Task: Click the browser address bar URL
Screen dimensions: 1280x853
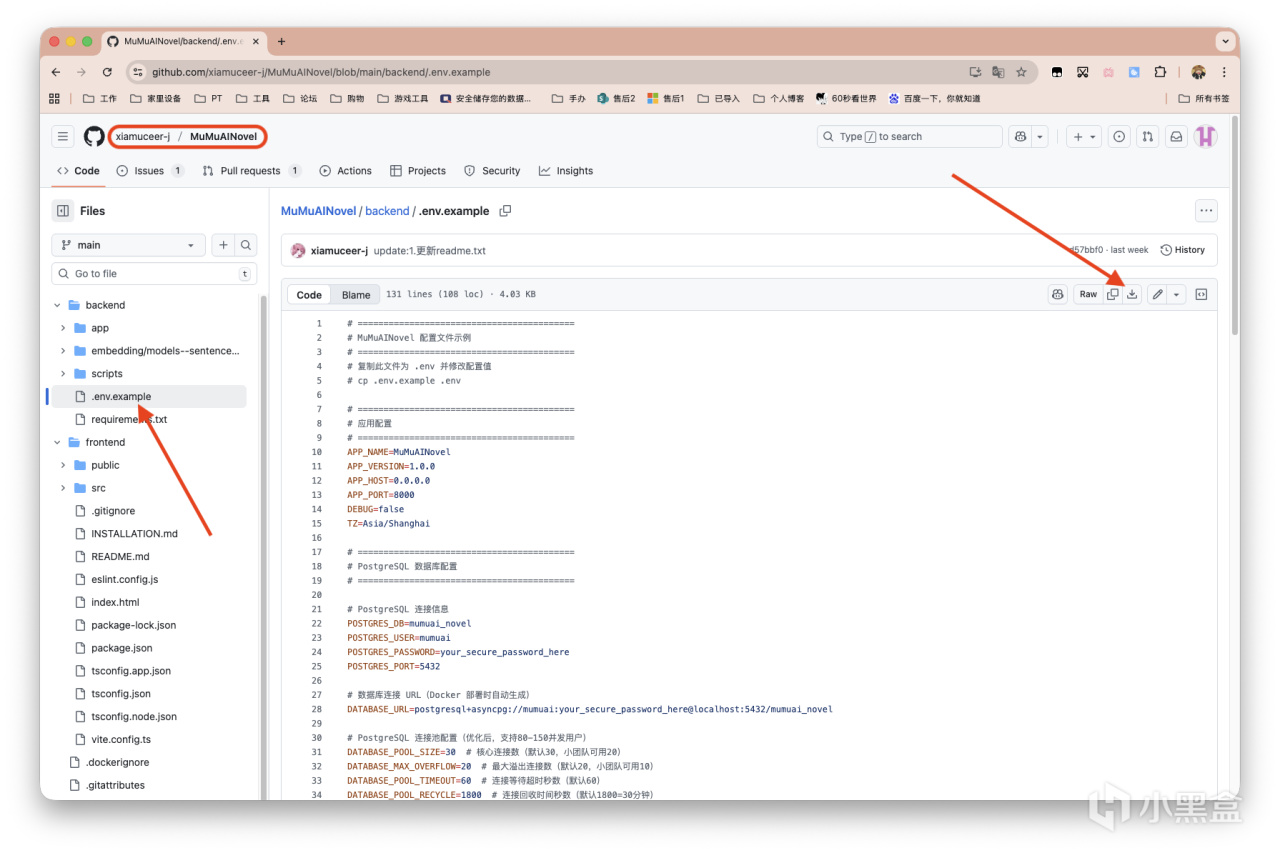Action: click(x=321, y=72)
